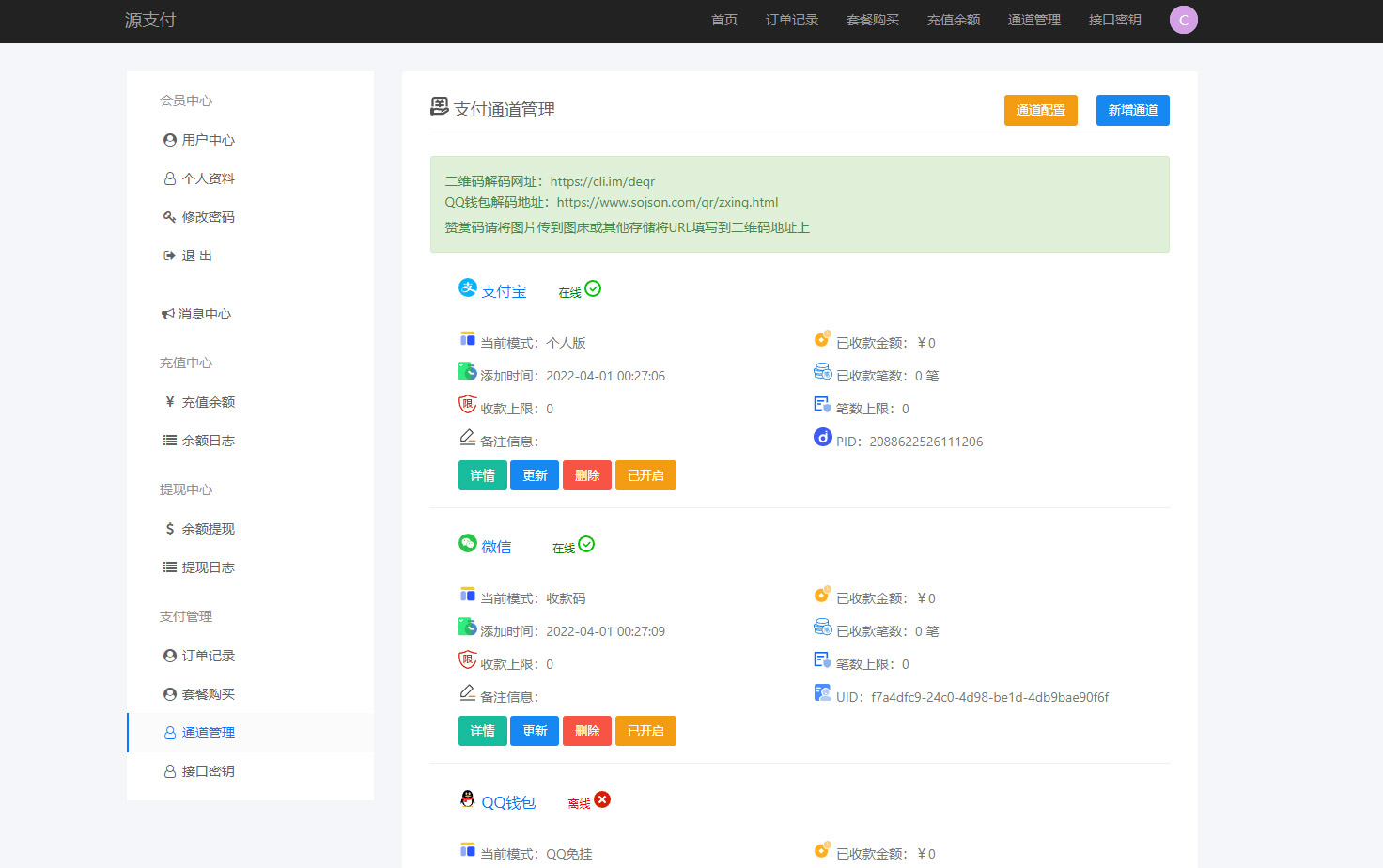
Task: Open 套餐购买 in the top navigation
Action: coord(873,20)
